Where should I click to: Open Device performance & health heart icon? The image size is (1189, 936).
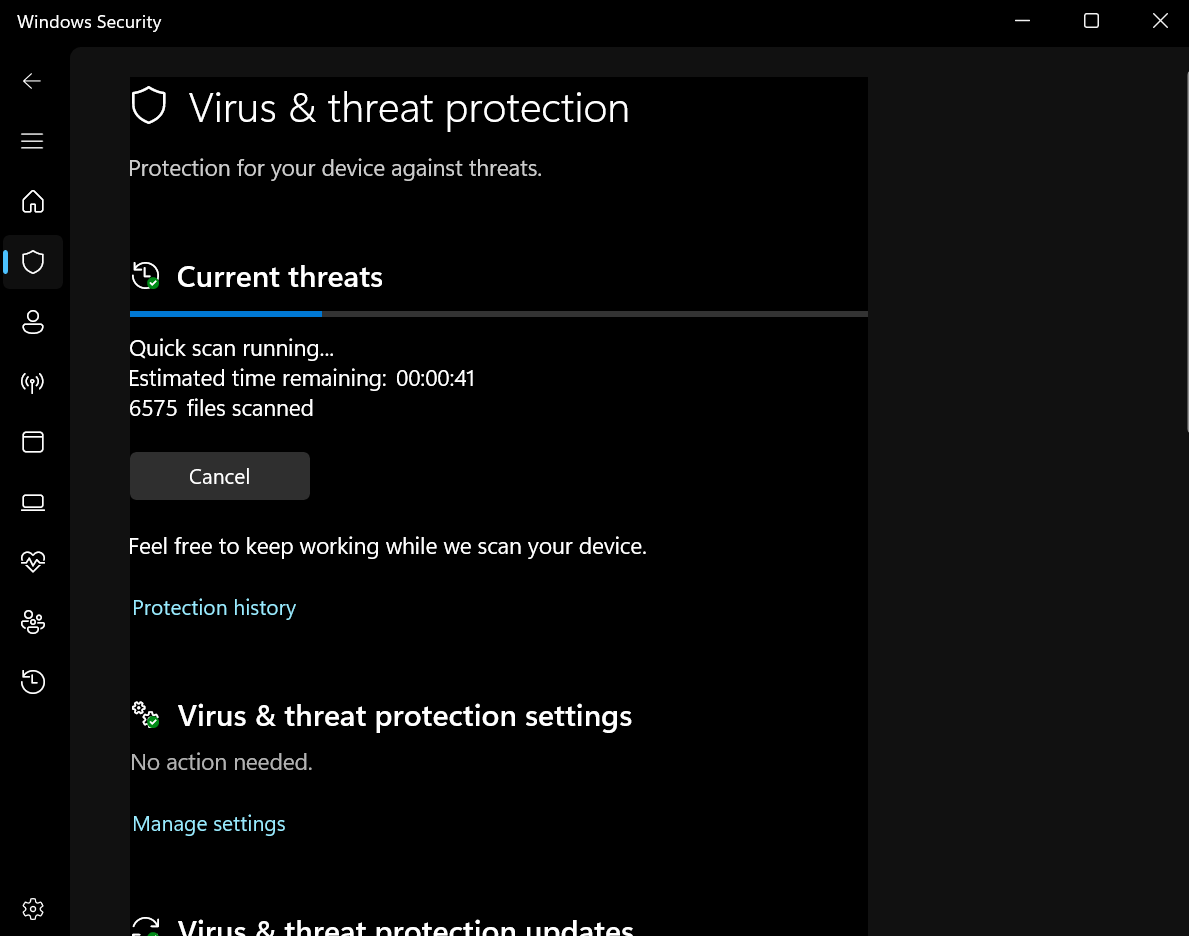point(33,562)
